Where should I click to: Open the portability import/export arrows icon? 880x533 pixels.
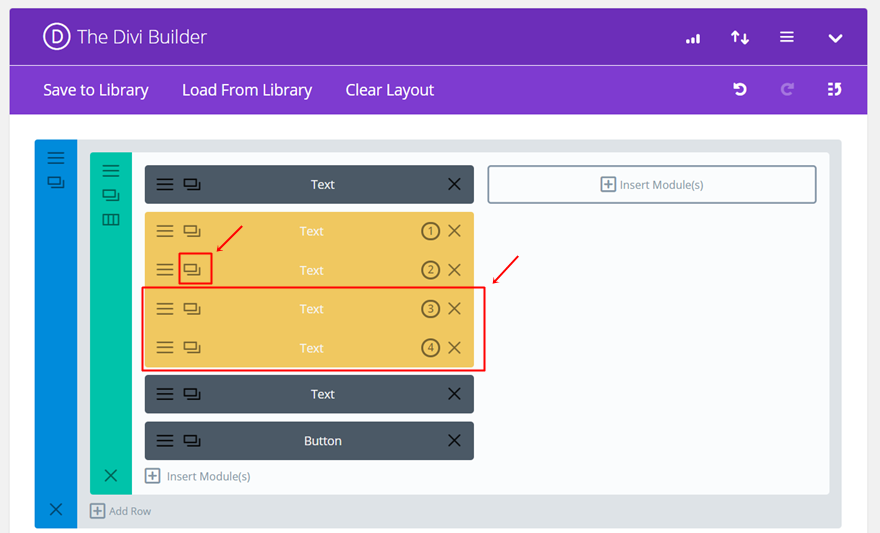[x=740, y=38]
